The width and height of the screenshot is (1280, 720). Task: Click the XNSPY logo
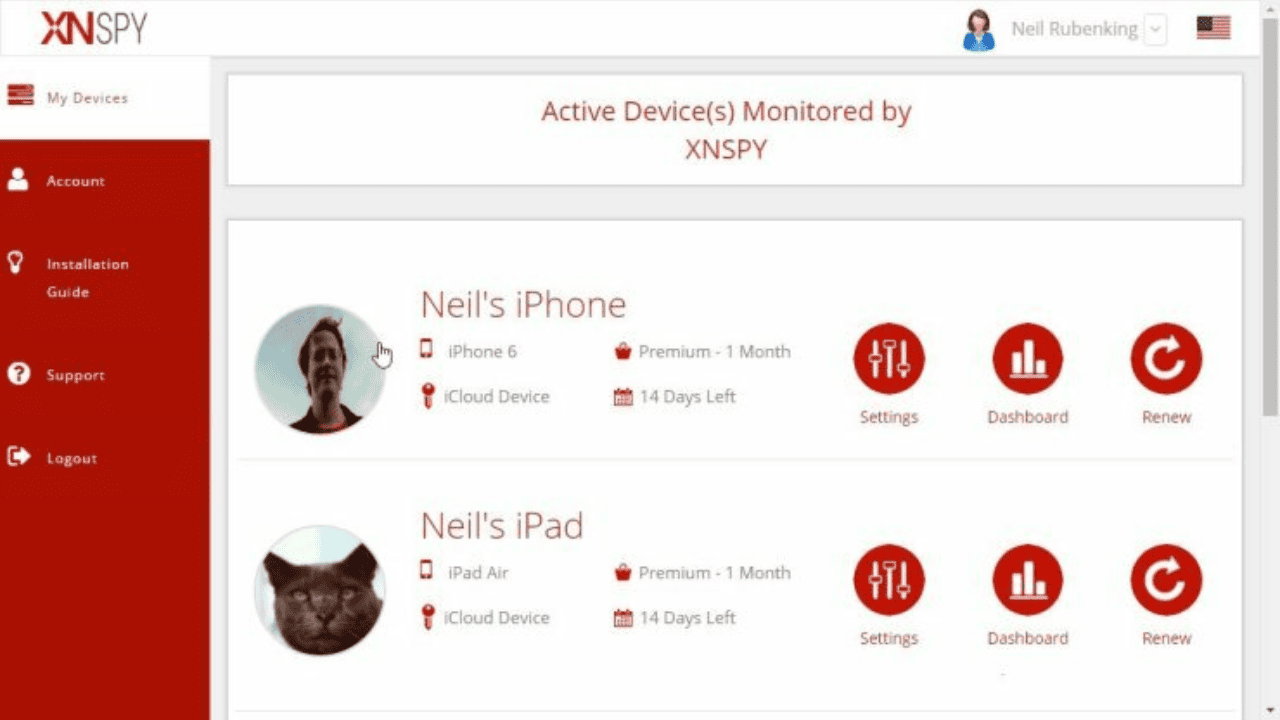click(93, 28)
